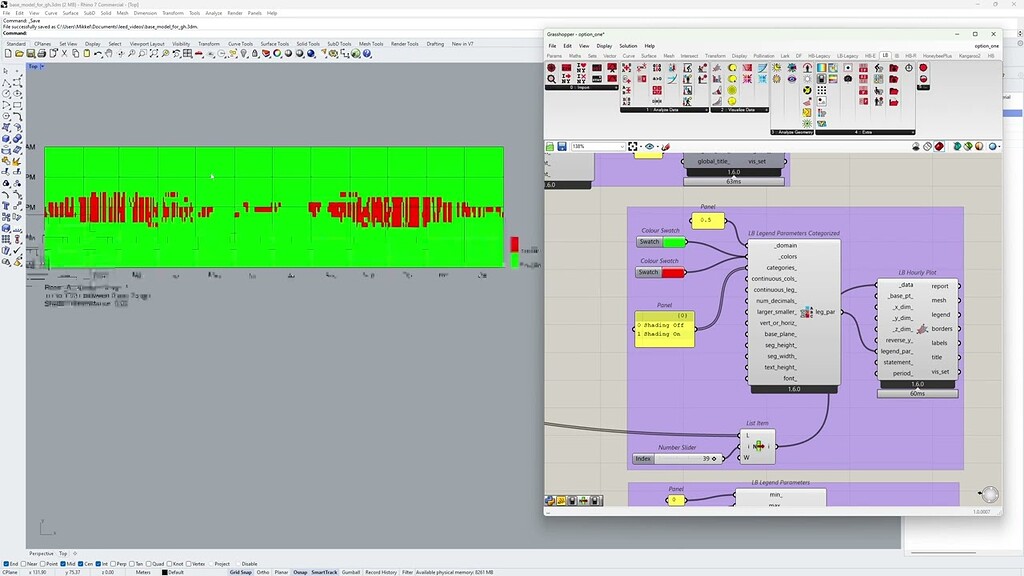Click the List Item component icon
This screenshot has height=576, width=1024.
(759, 446)
